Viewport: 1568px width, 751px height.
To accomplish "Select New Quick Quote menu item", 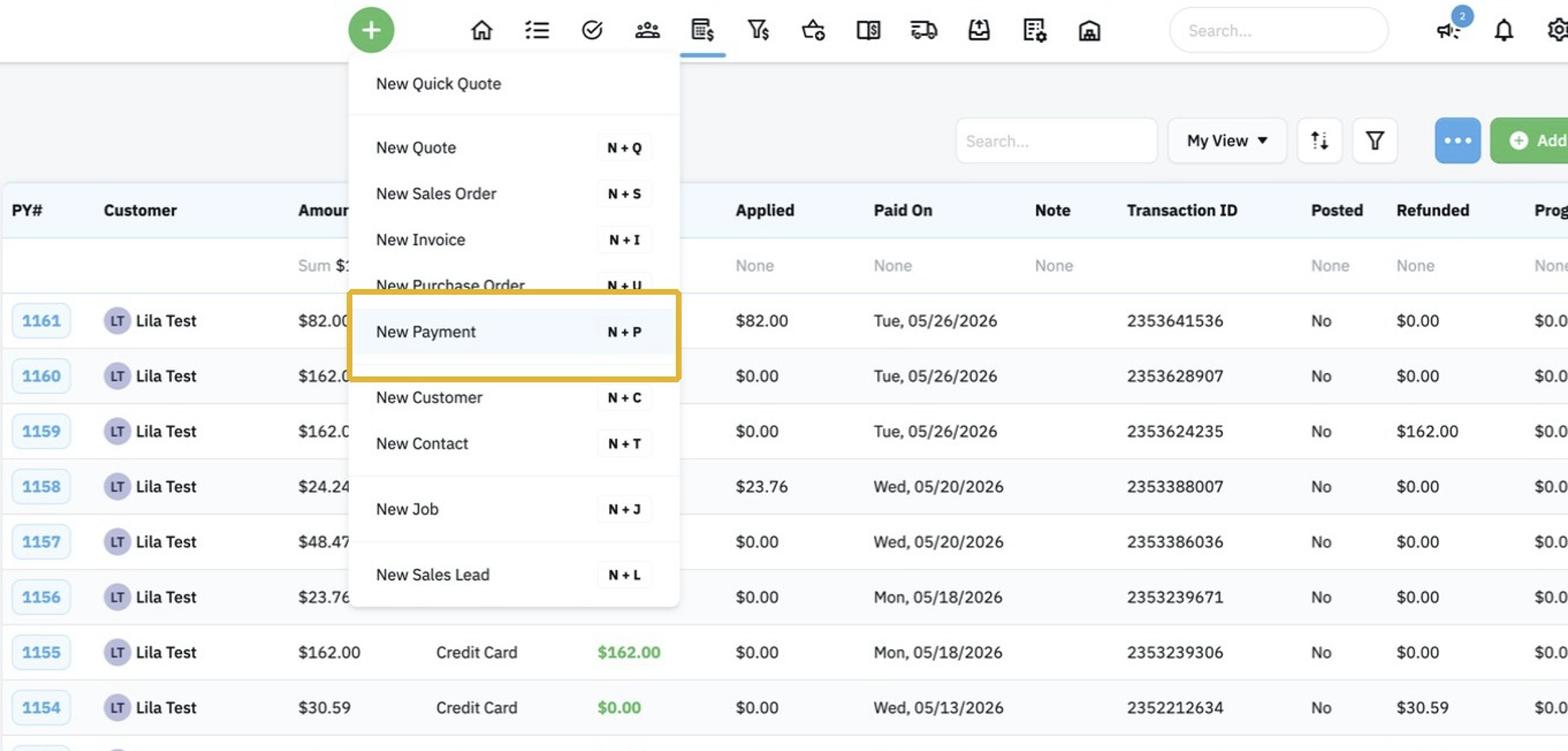I will point(514,84).
